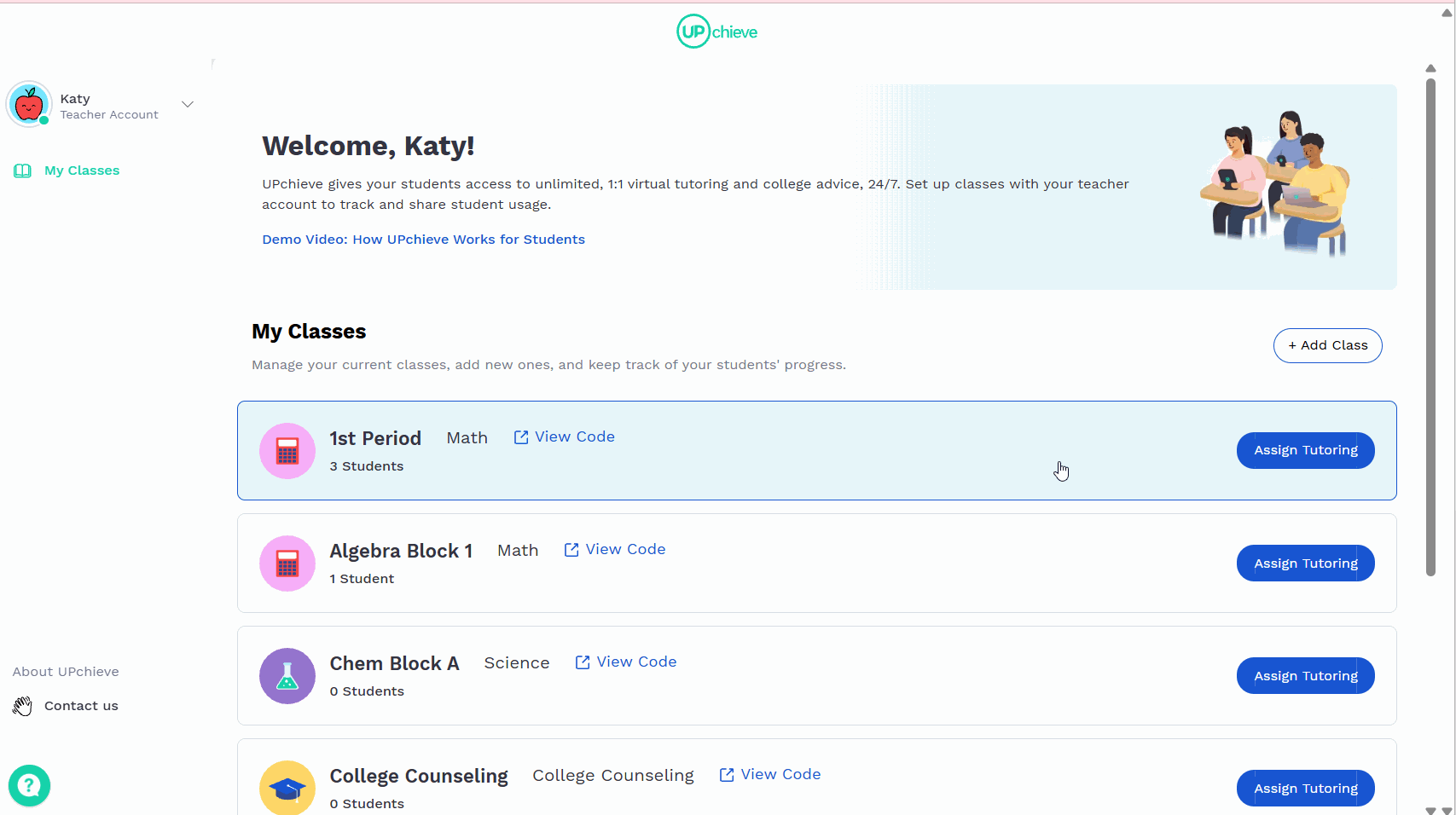The image size is (1456, 815).
Task: Click the Science subject label
Action: point(517,663)
